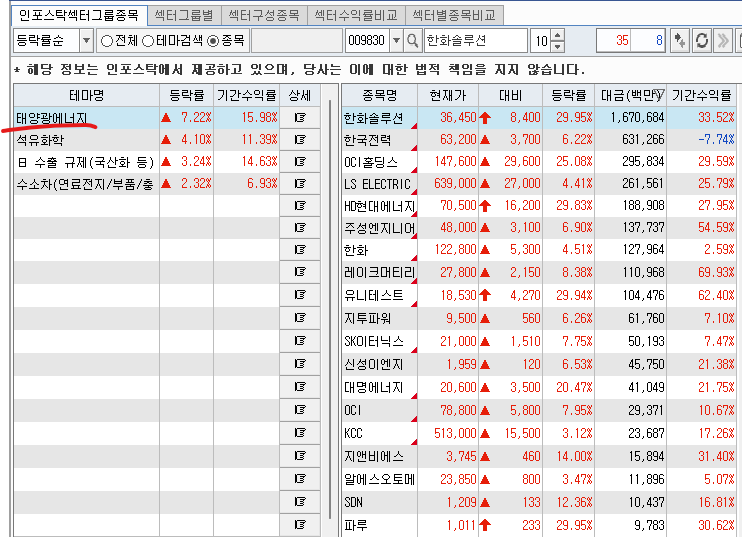Image resolution: width=742 pixels, height=537 pixels.
Task: Switch to 인포스탁섹터그룹종목 tab
Action: pyautogui.click(x=79, y=15)
